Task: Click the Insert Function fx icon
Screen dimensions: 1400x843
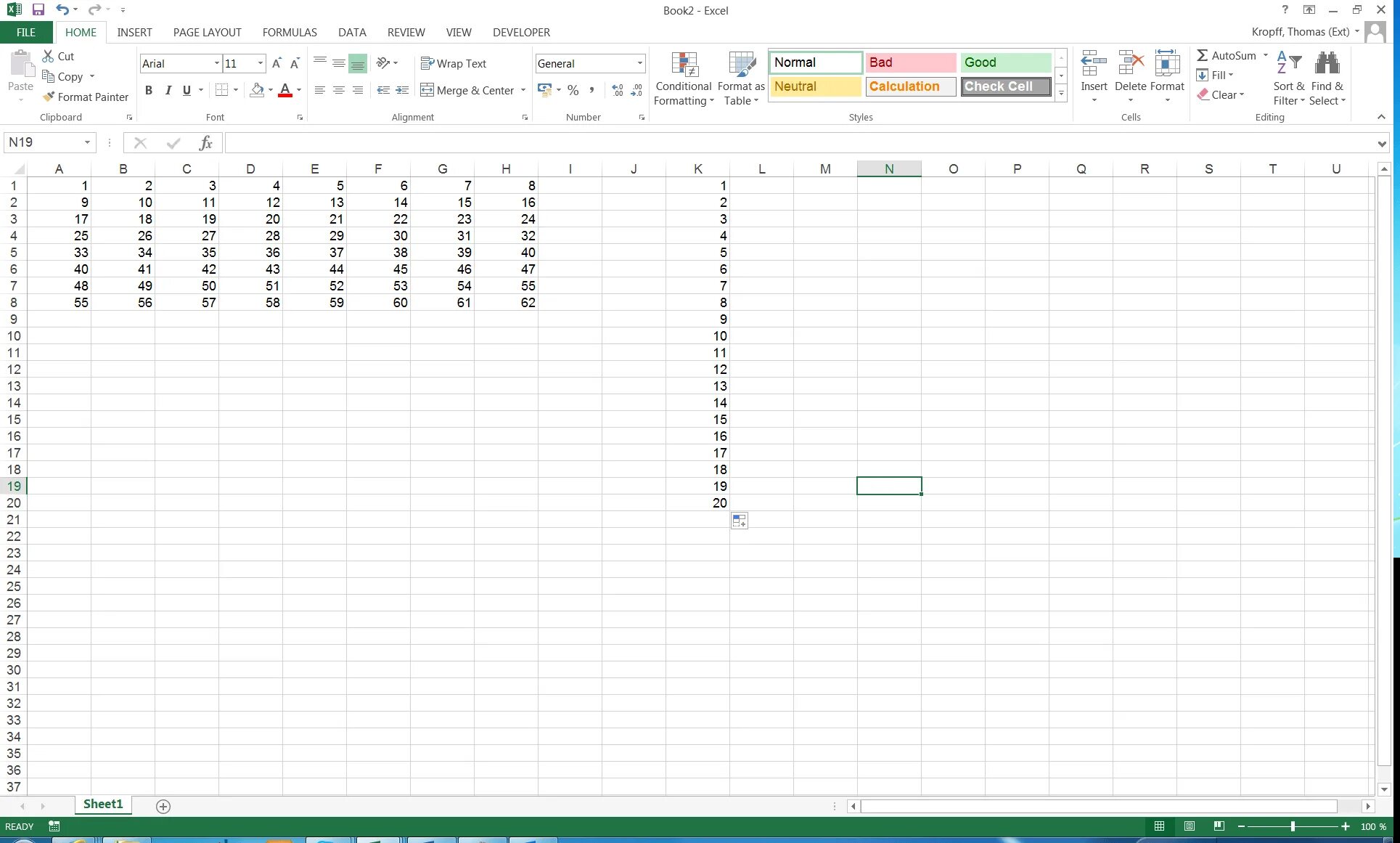Action: 206,143
